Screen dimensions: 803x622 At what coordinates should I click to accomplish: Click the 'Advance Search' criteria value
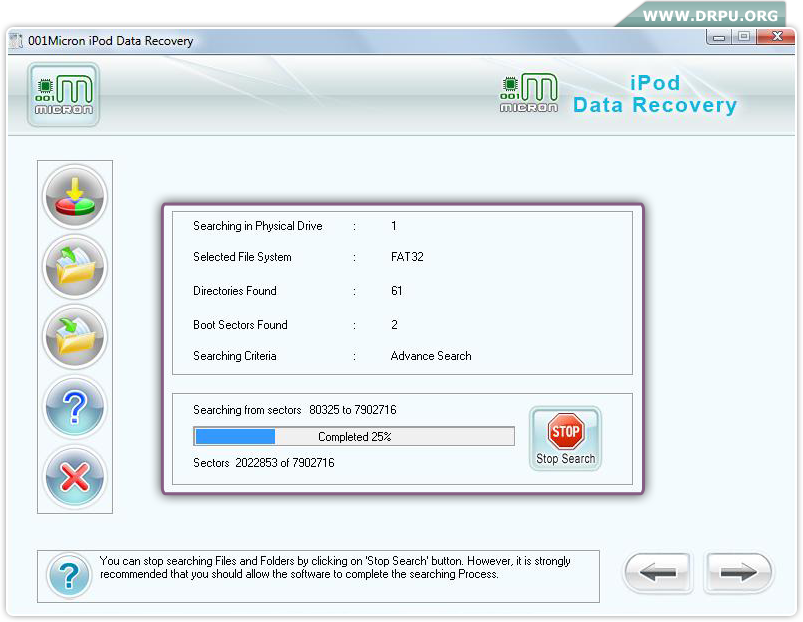click(431, 356)
